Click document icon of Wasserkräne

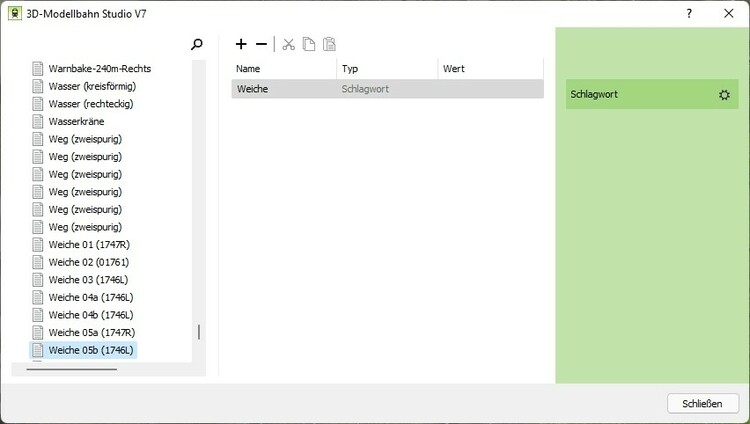coord(38,121)
